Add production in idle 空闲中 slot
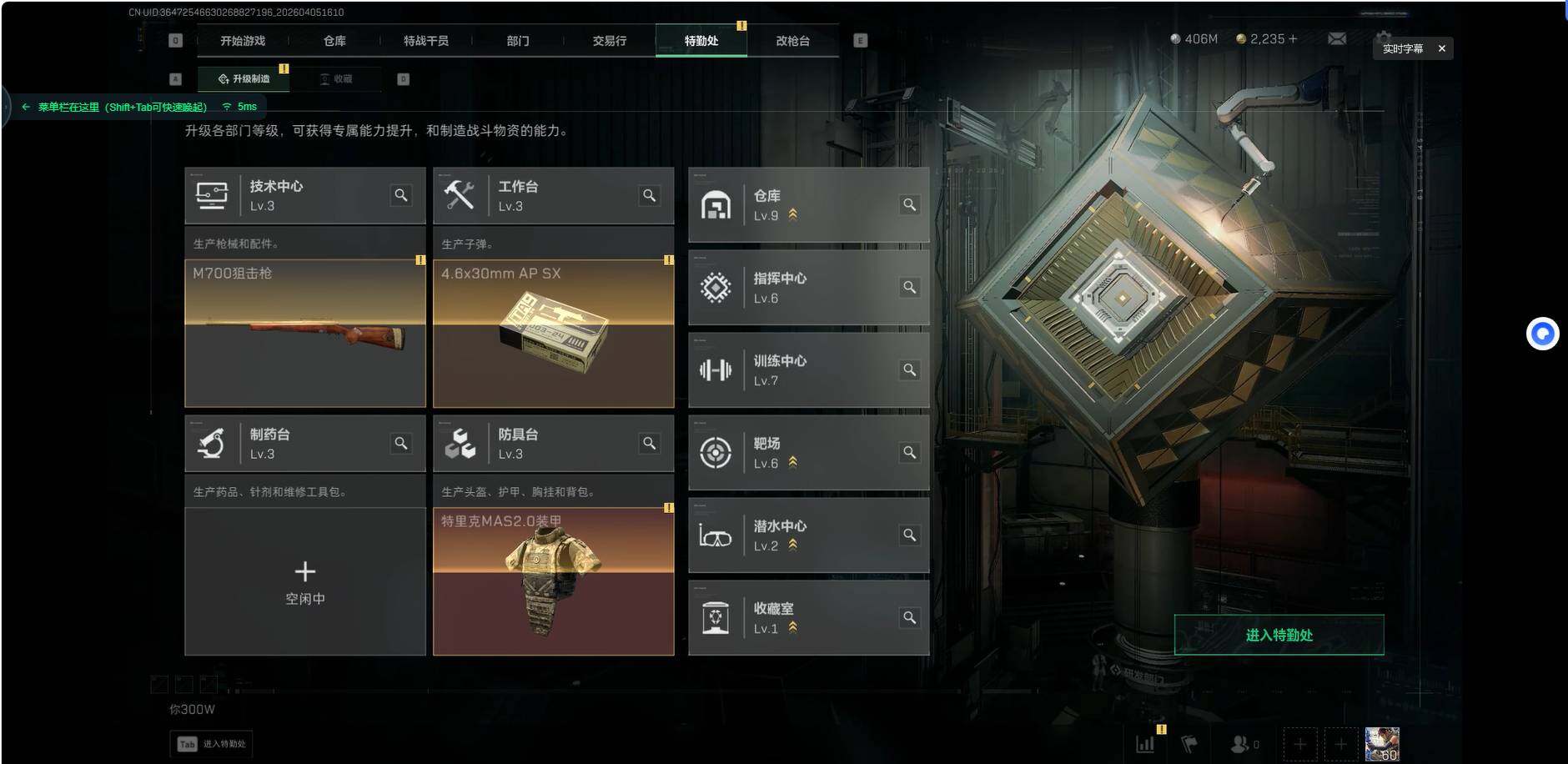 305,581
